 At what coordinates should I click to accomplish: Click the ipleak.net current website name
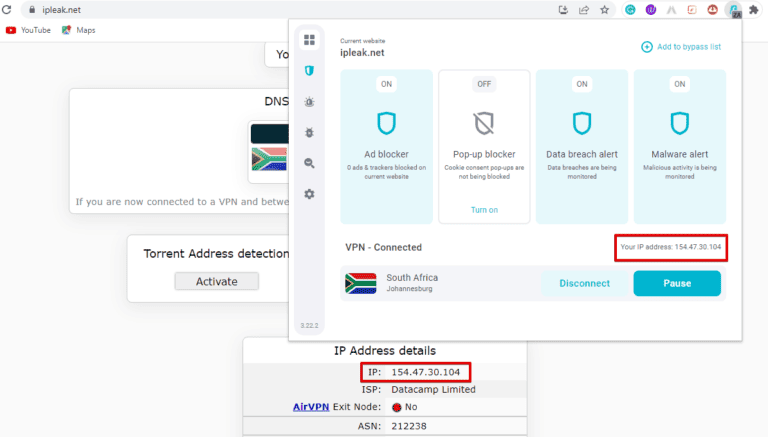coord(362,53)
